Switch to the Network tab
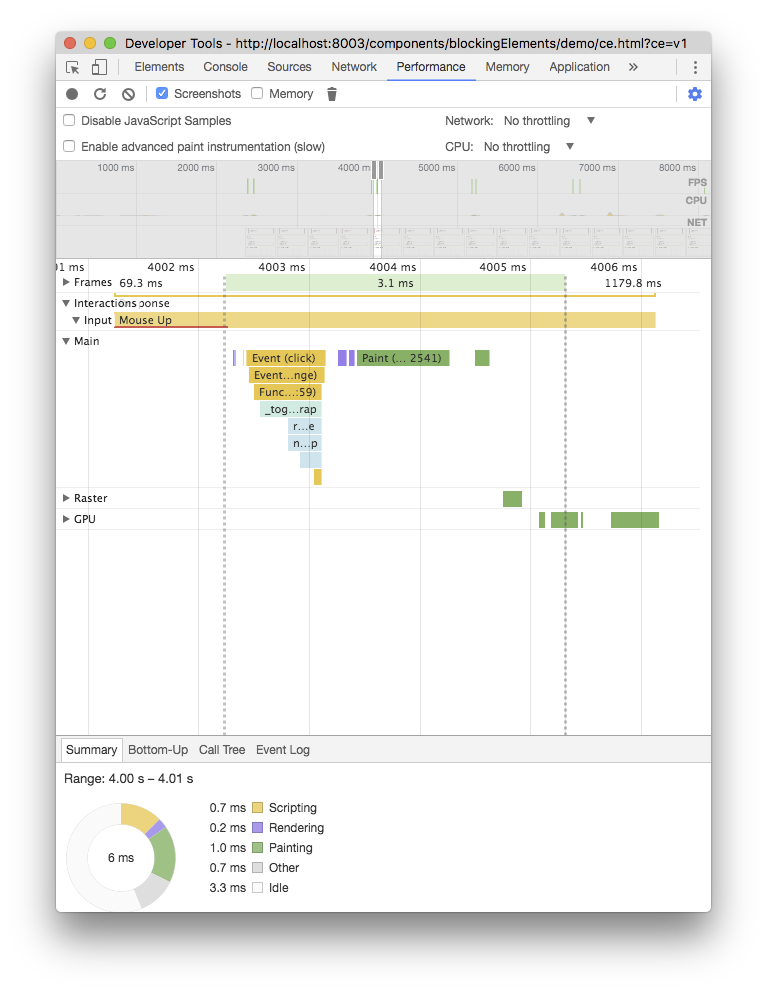This screenshot has width=767, height=992. (354, 67)
